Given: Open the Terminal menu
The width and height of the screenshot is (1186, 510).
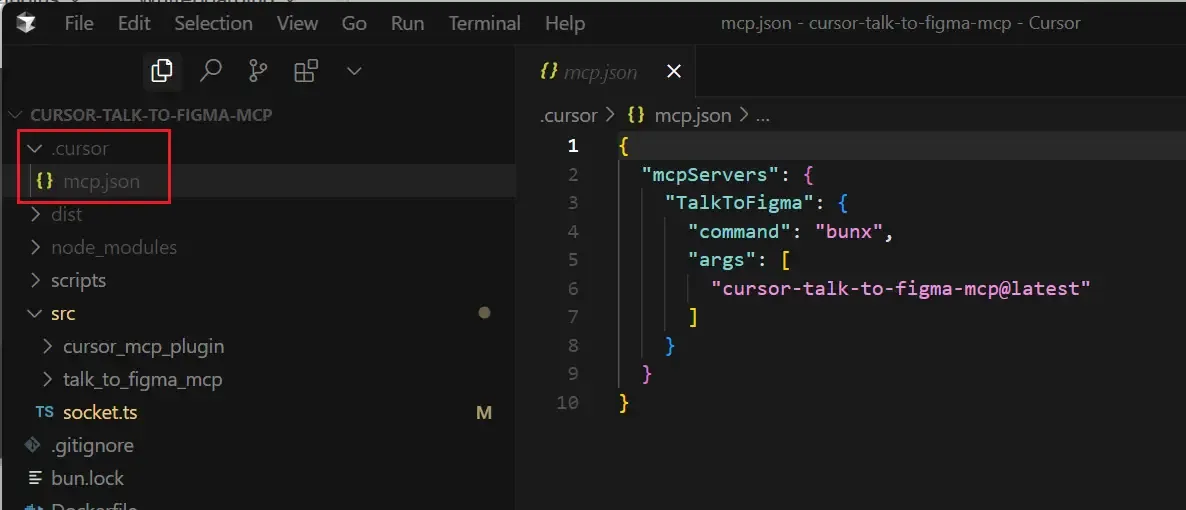Looking at the screenshot, I should click(483, 23).
